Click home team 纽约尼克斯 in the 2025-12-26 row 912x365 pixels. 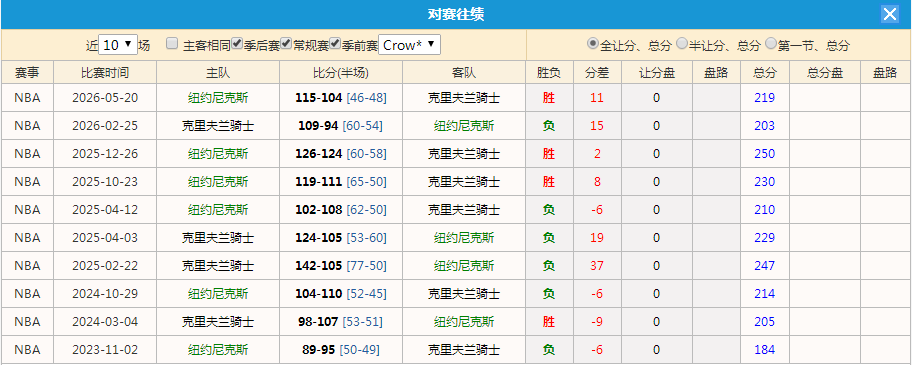coord(218,153)
